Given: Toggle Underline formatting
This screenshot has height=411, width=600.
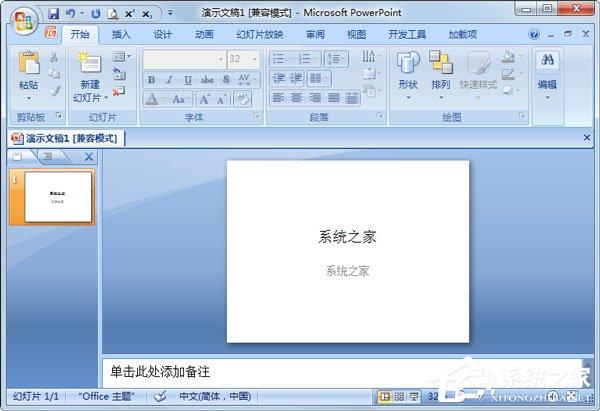Looking at the screenshot, I should [x=188, y=80].
